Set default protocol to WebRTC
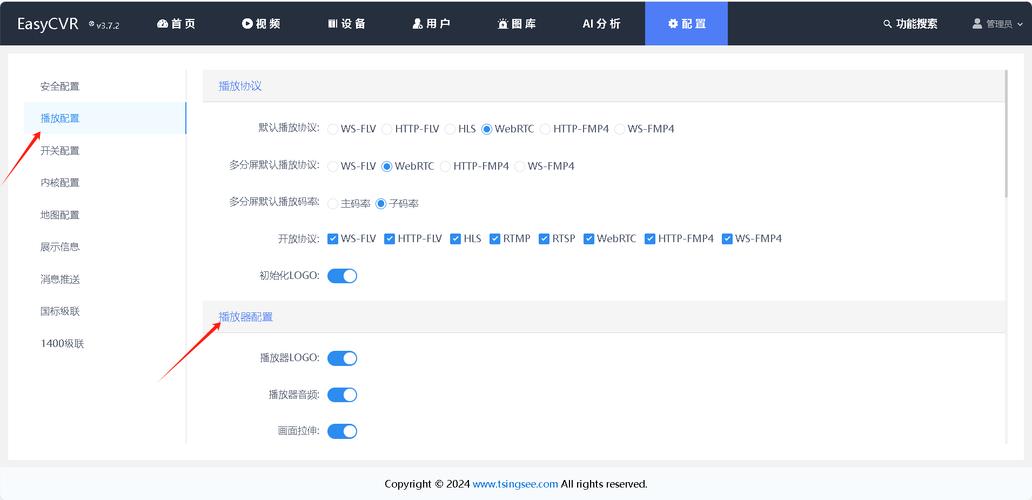1032x500 pixels. 486,129
